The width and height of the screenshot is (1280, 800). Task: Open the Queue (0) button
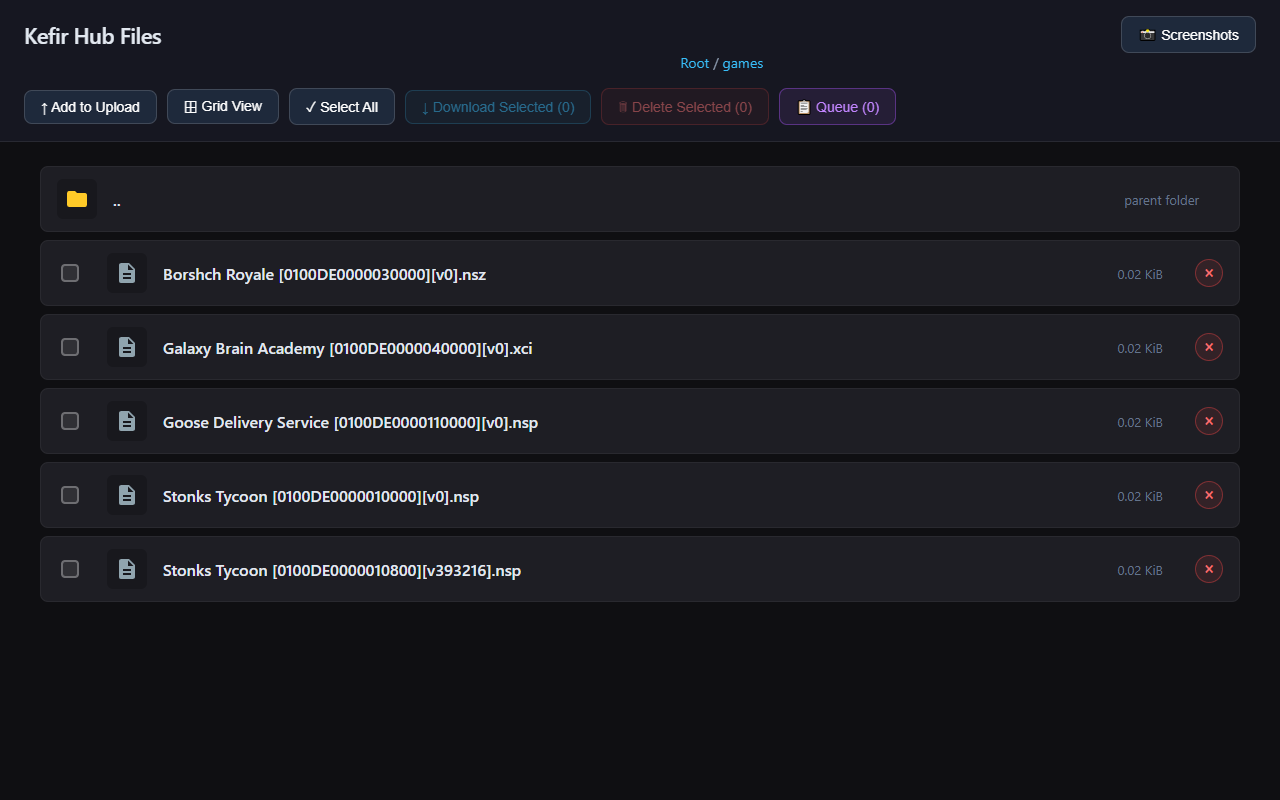pyautogui.click(x=837, y=107)
